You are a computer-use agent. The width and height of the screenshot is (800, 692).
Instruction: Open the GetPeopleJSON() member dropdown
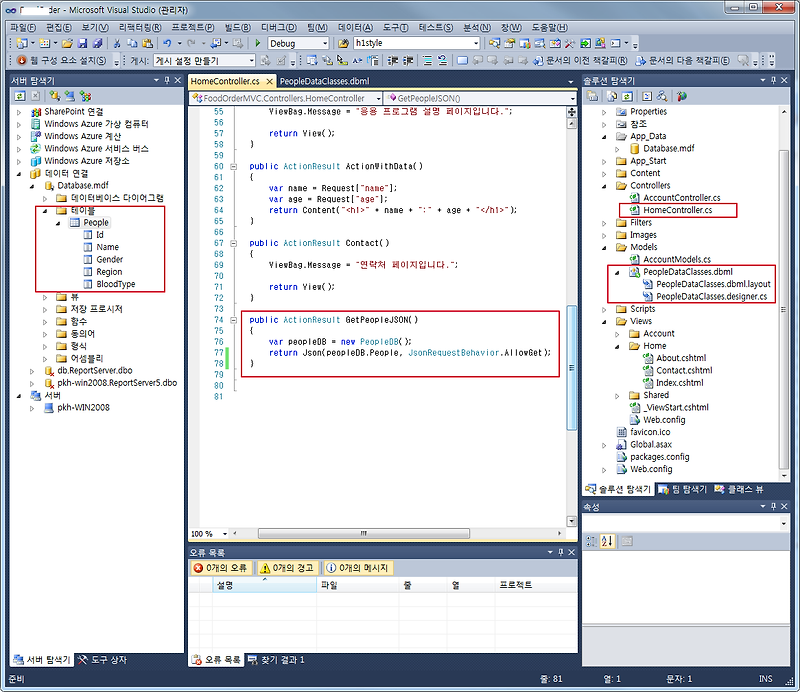(572, 98)
